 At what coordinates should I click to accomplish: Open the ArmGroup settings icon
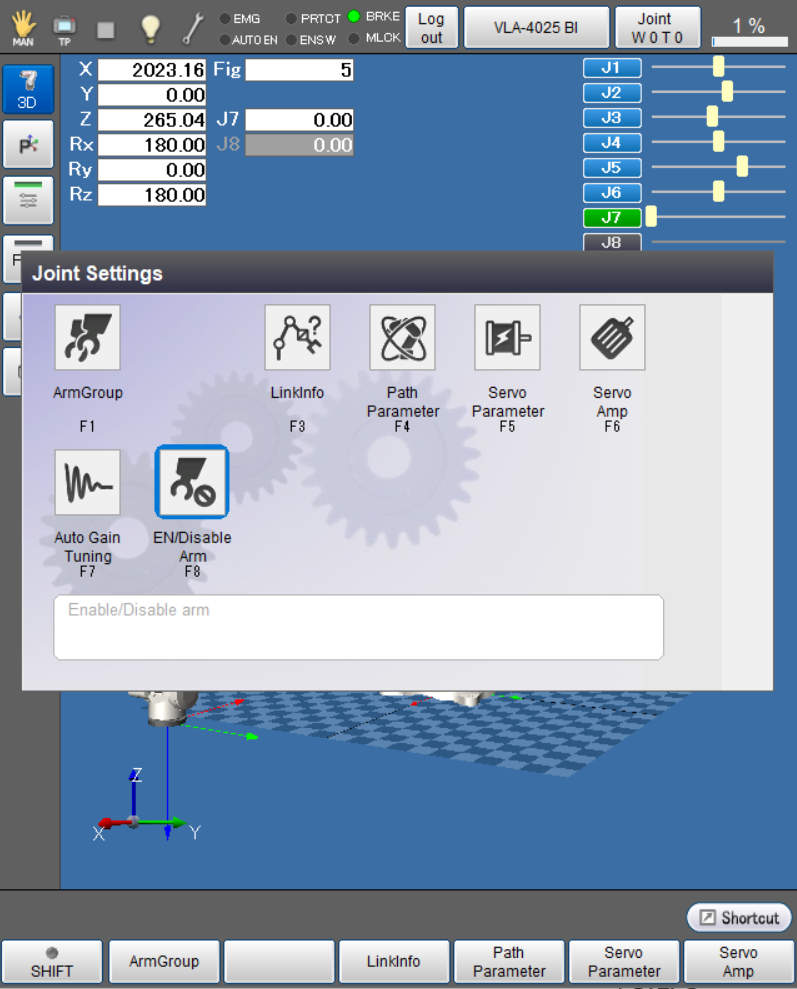(x=88, y=338)
